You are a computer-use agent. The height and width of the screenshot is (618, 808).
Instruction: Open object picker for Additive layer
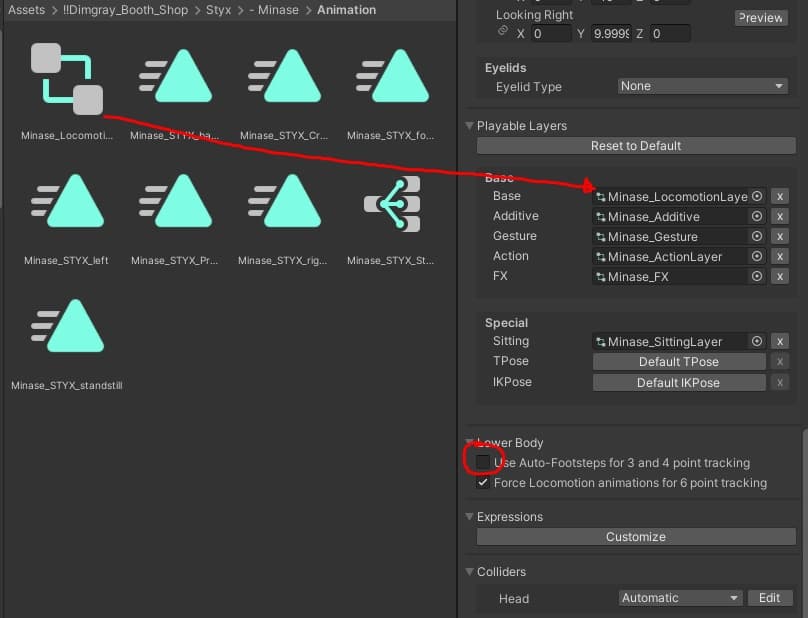click(756, 216)
